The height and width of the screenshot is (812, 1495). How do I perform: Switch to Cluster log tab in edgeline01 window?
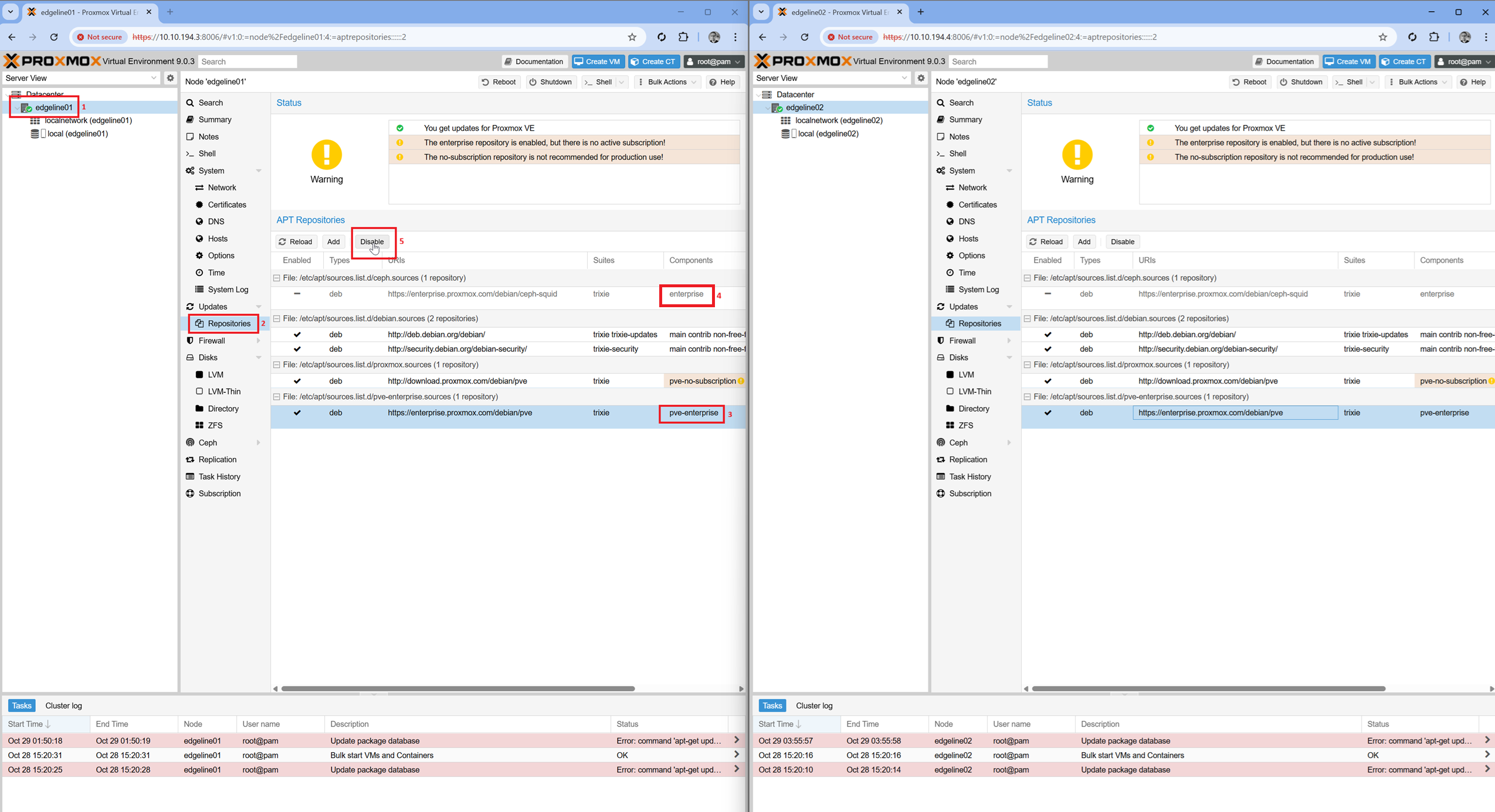pos(64,706)
